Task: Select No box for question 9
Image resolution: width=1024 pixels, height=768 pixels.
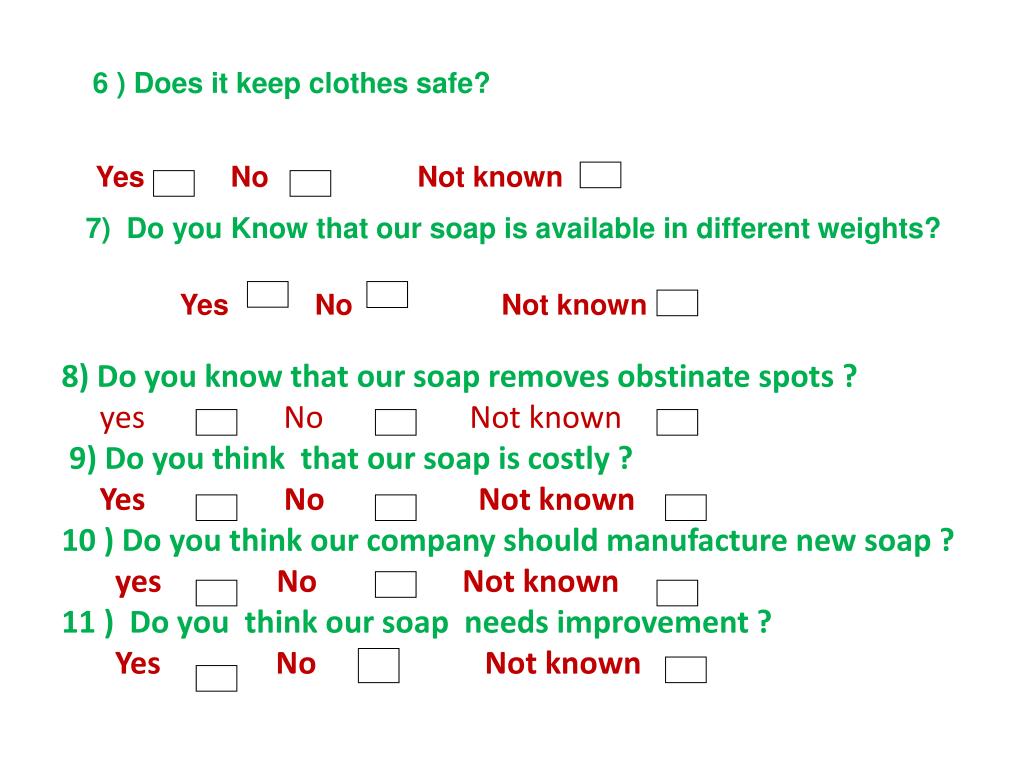Action: pos(396,507)
